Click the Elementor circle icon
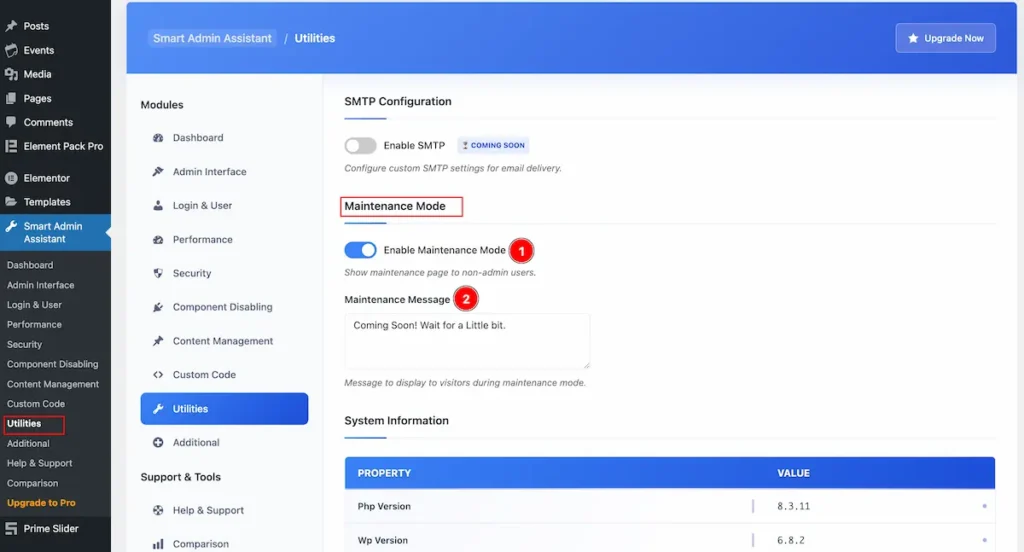 (11, 178)
